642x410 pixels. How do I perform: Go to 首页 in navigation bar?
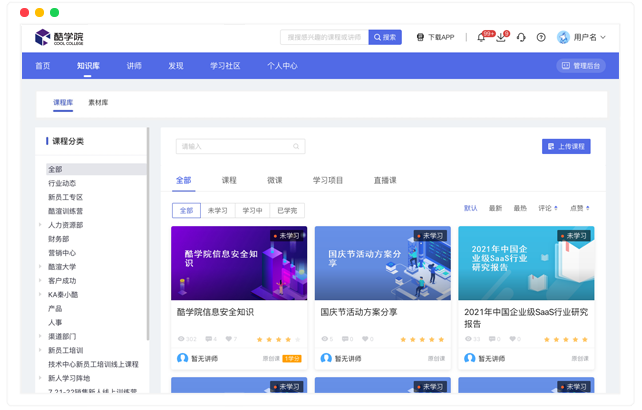coord(43,66)
